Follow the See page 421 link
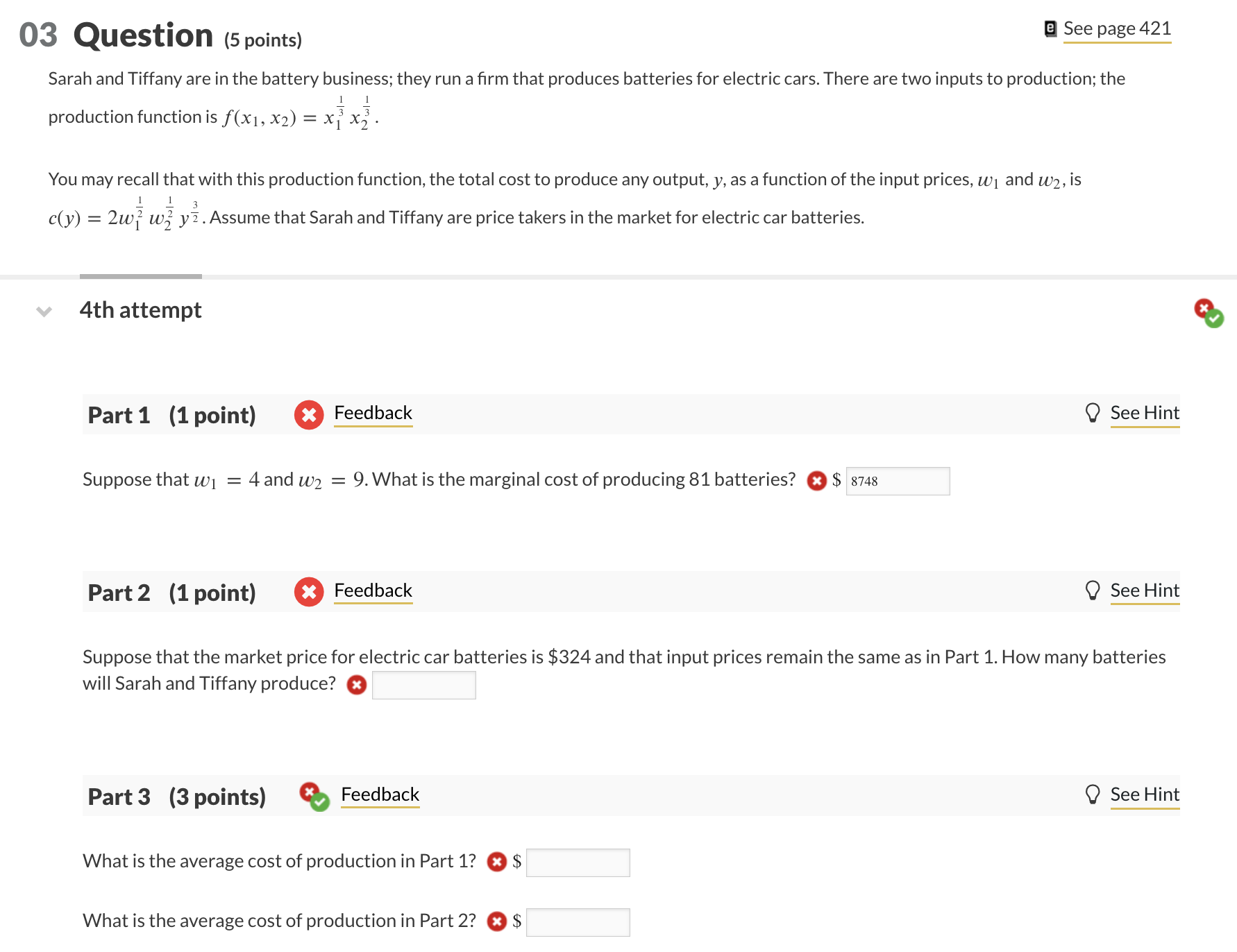This screenshot has height=952, width=1237. tap(1116, 28)
